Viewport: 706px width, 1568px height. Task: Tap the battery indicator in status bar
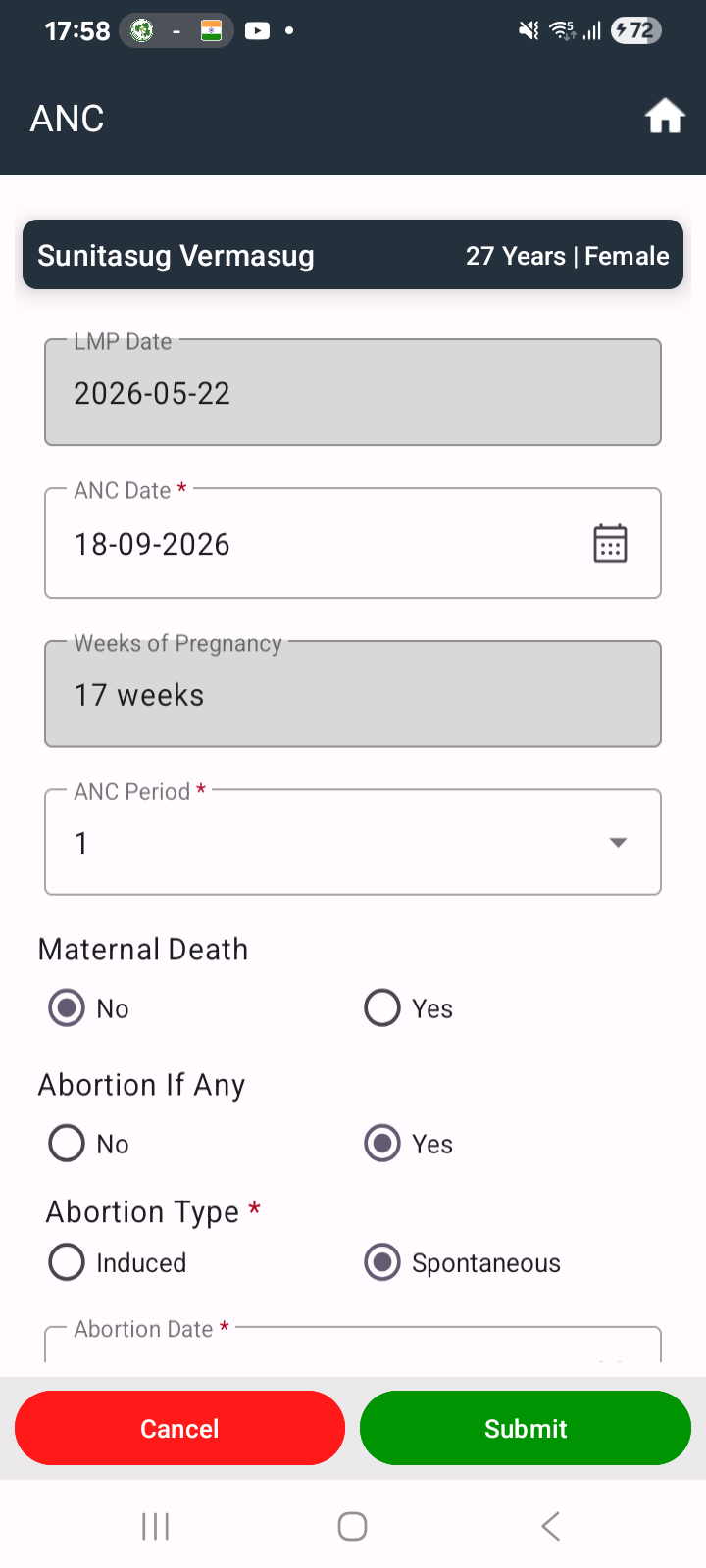635,31
